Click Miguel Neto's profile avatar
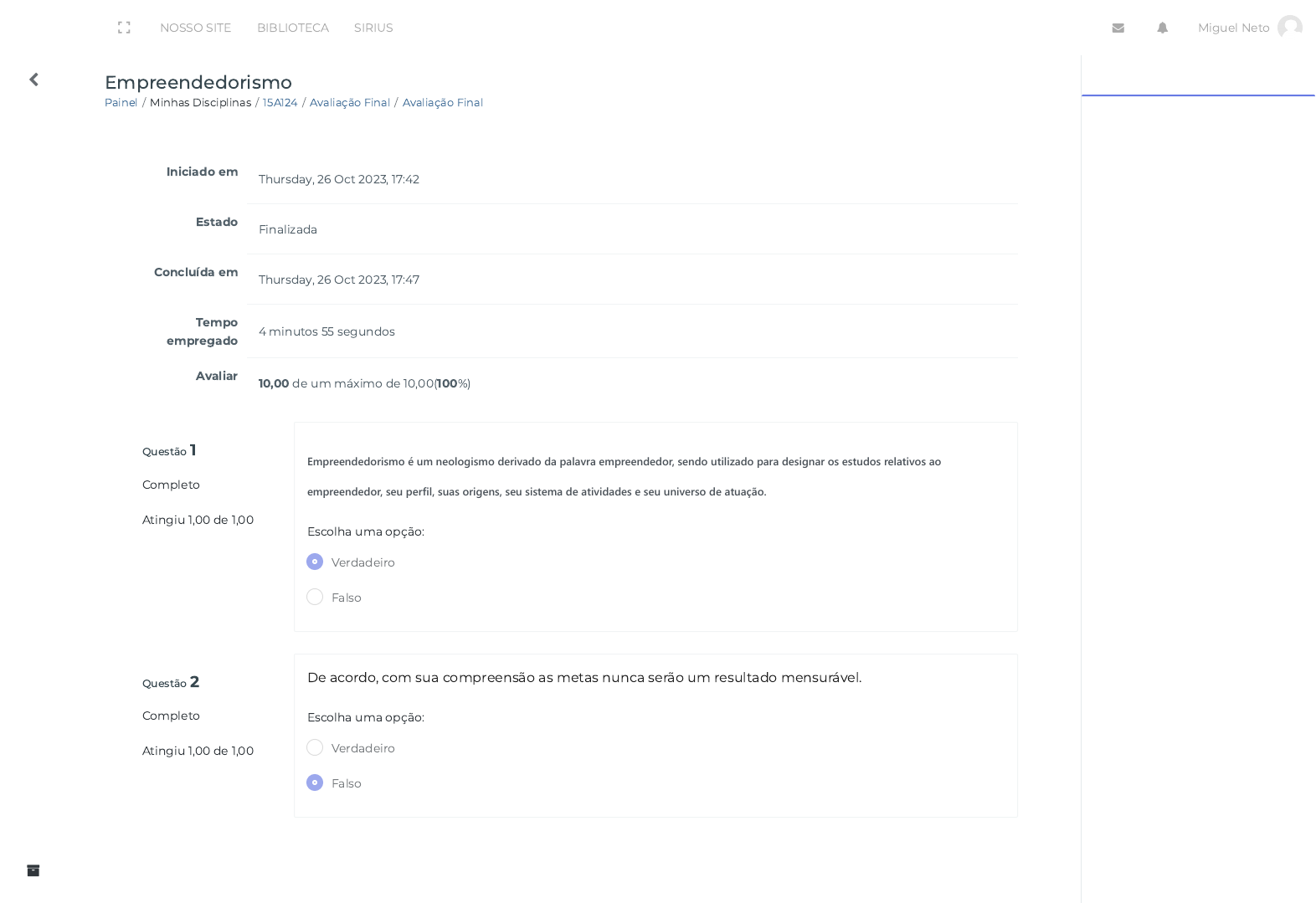1316x903 pixels. point(1289,28)
